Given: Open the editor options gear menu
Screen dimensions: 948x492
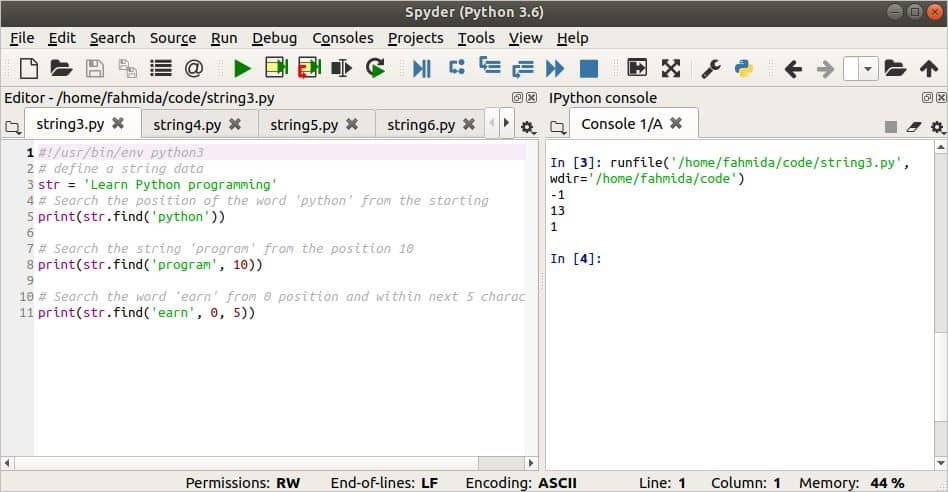Looking at the screenshot, I should [527, 128].
